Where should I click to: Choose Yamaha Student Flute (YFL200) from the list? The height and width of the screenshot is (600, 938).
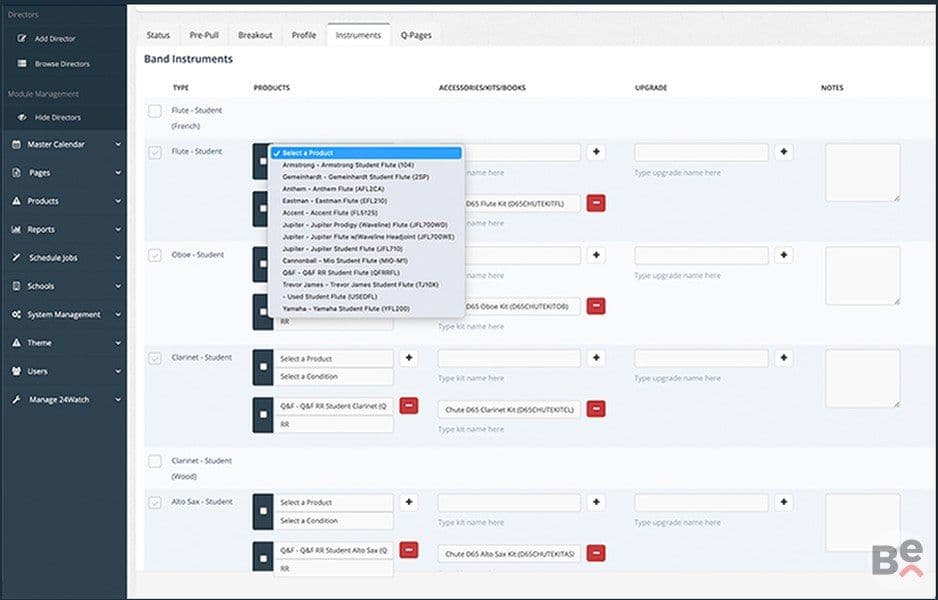(367, 309)
